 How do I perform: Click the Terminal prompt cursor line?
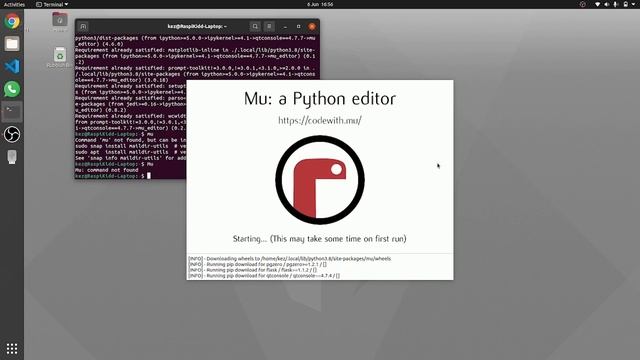113,176
